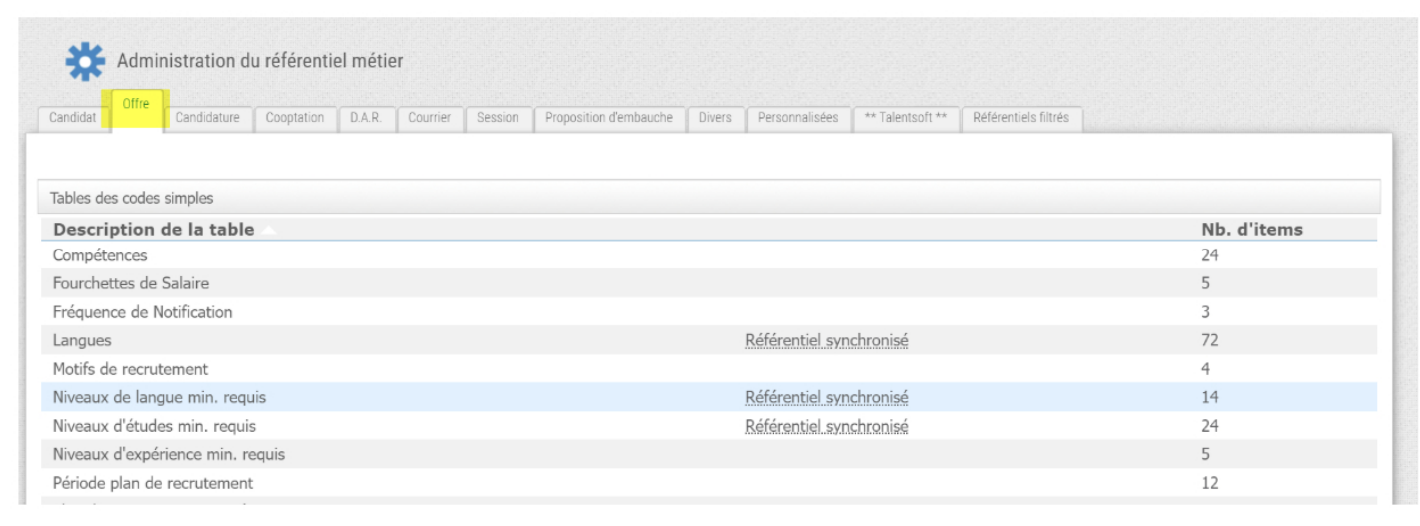Open the Compétences table row
1420x526 pixels.
[x=100, y=256]
